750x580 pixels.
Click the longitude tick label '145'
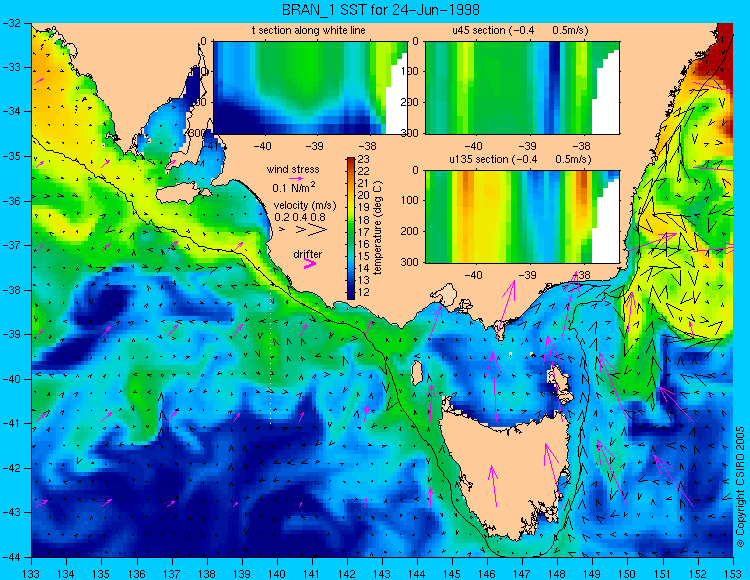coord(452,574)
